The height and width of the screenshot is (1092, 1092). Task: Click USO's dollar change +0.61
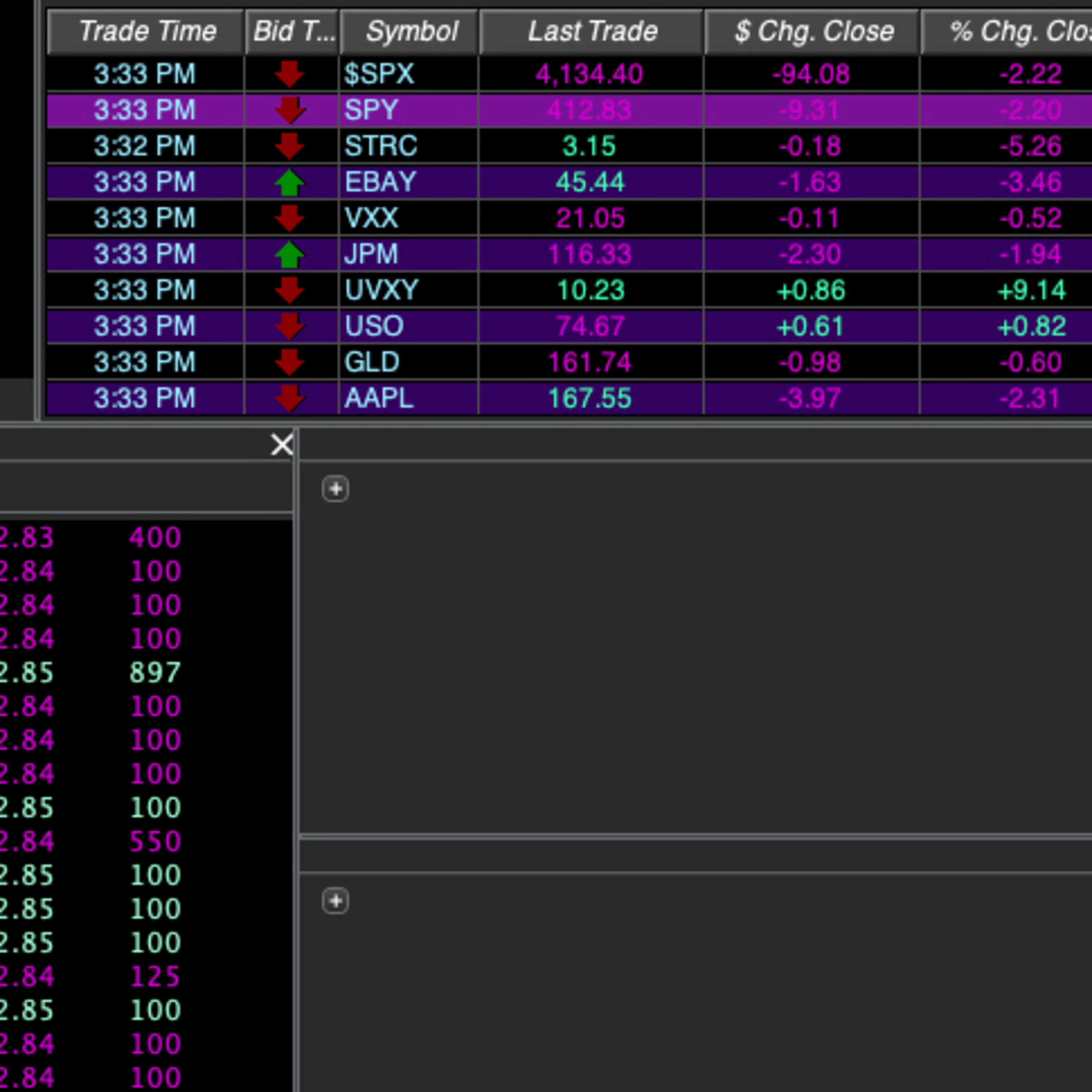[810, 326]
